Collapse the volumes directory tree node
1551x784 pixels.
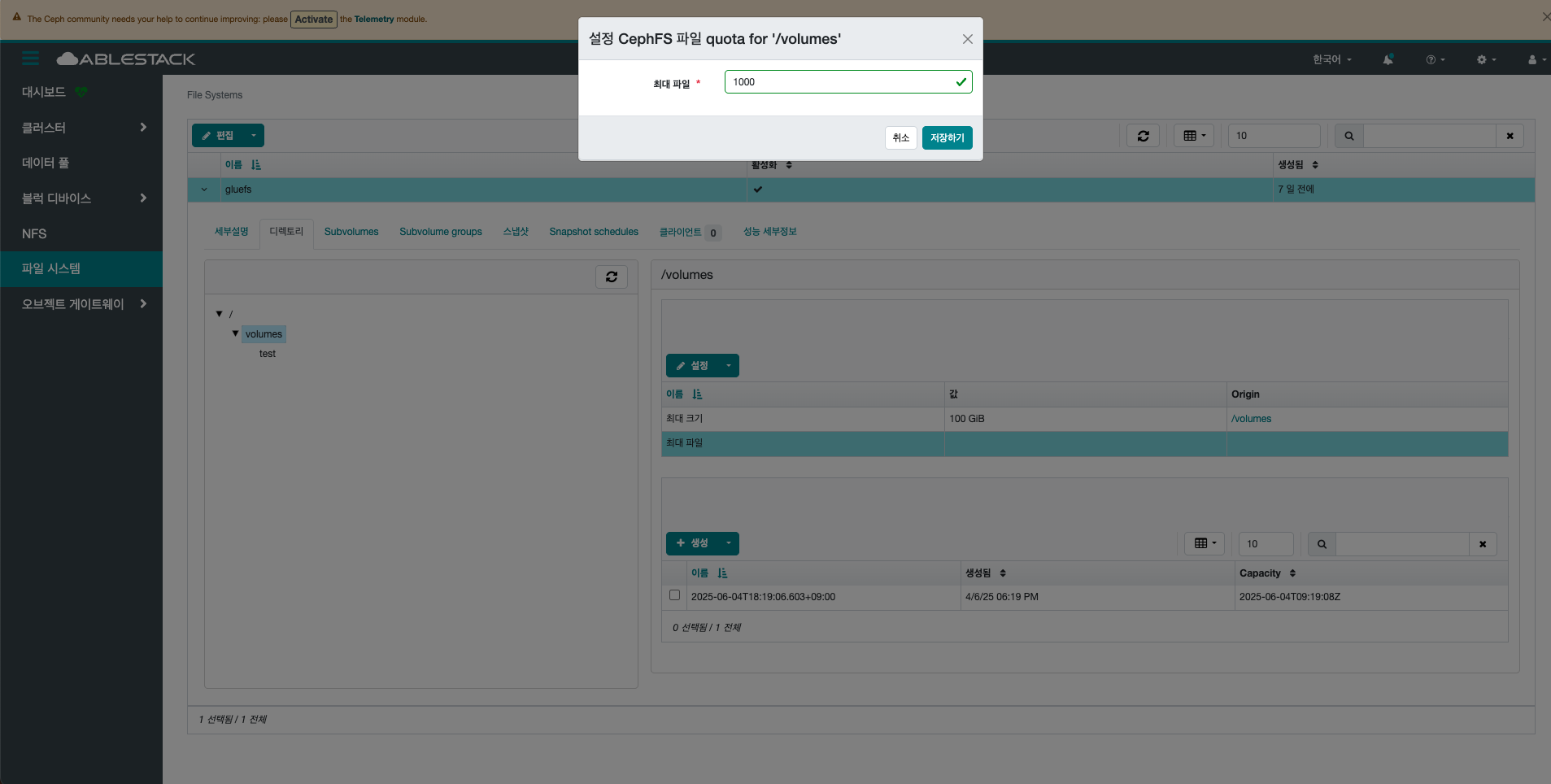tap(235, 333)
